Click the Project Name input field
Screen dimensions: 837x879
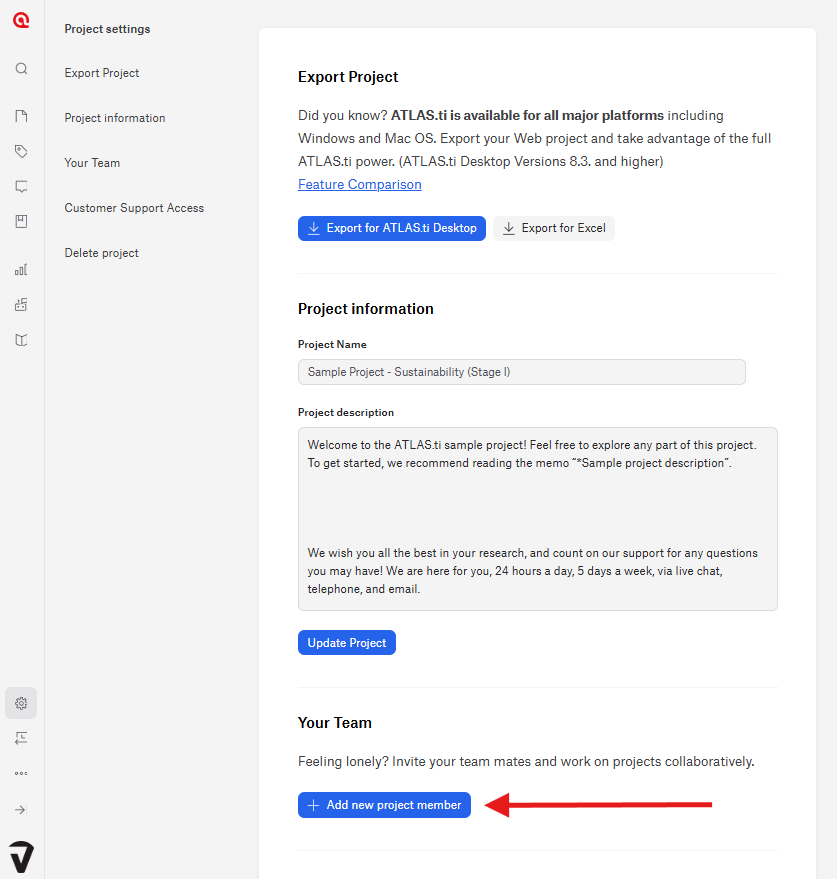[x=522, y=372]
